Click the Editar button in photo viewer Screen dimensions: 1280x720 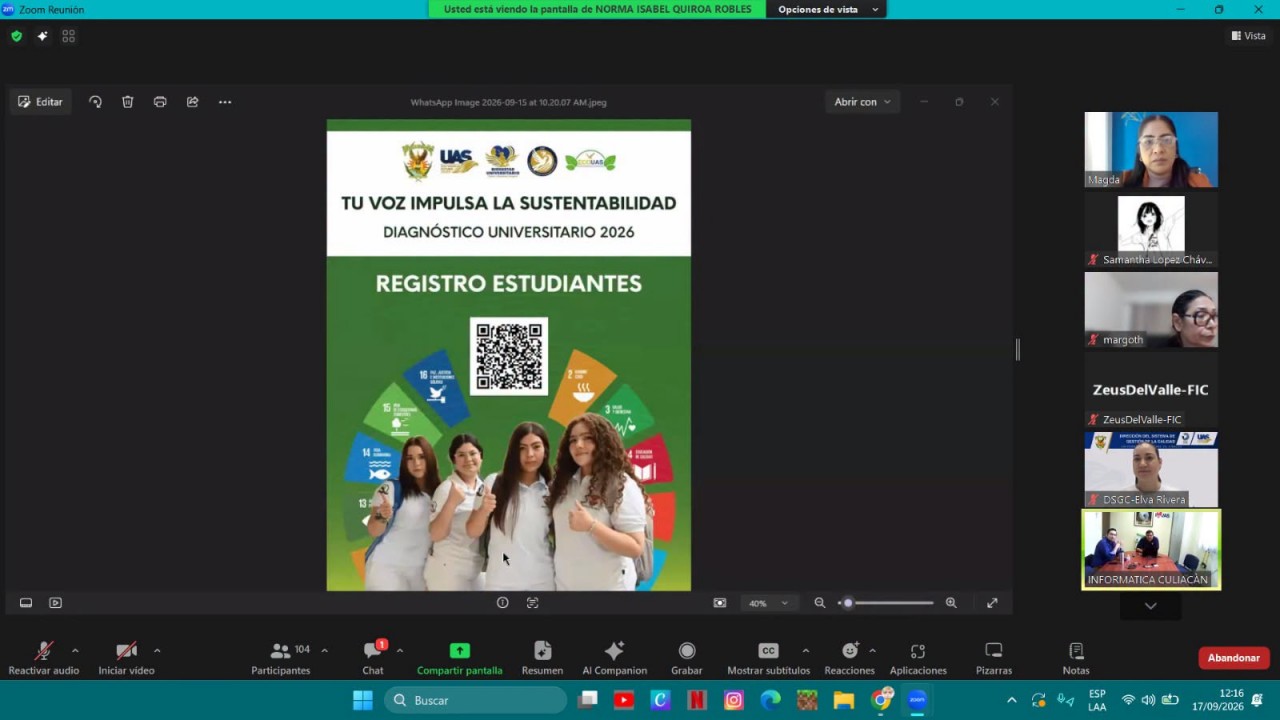(41, 102)
